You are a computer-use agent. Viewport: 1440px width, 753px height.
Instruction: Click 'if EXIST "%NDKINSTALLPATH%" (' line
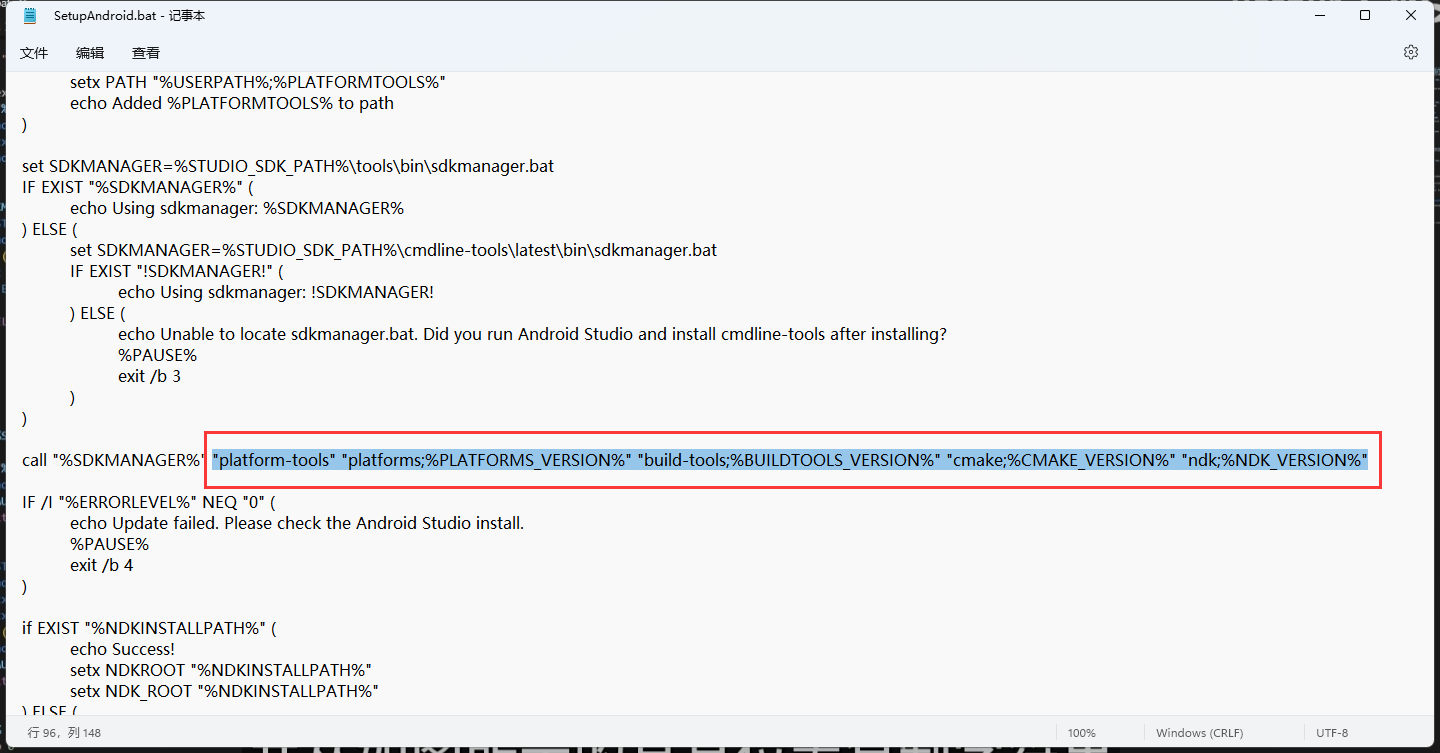(x=149, y=628)
